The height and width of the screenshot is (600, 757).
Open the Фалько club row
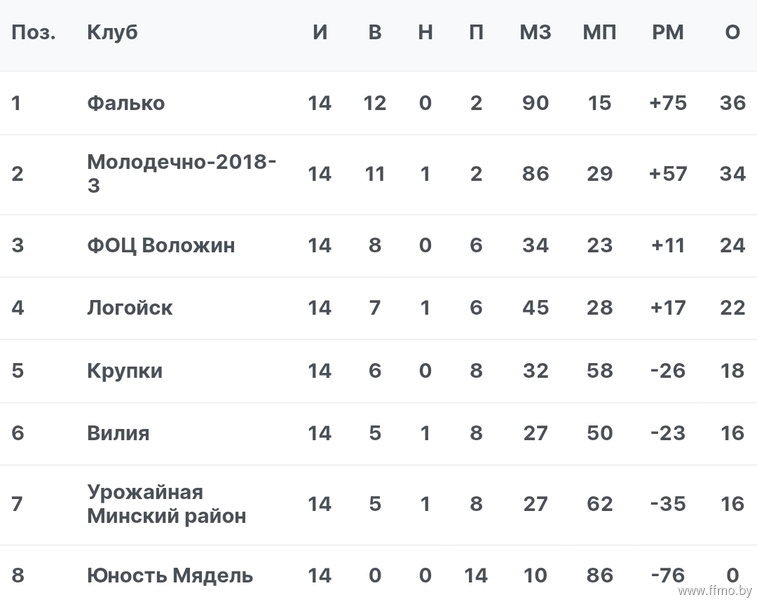378,103
